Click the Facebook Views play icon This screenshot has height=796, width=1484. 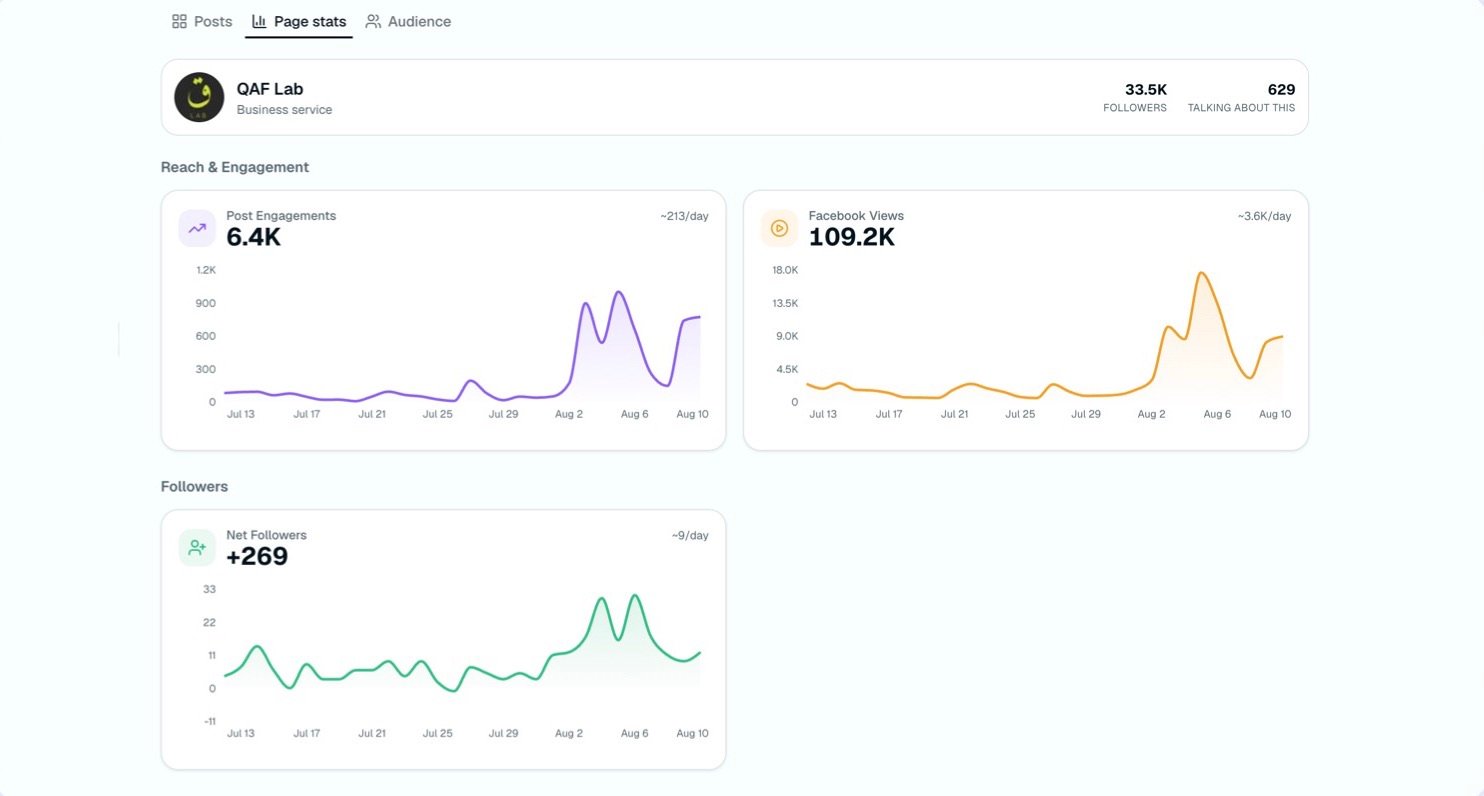click(x=779, y=228)
